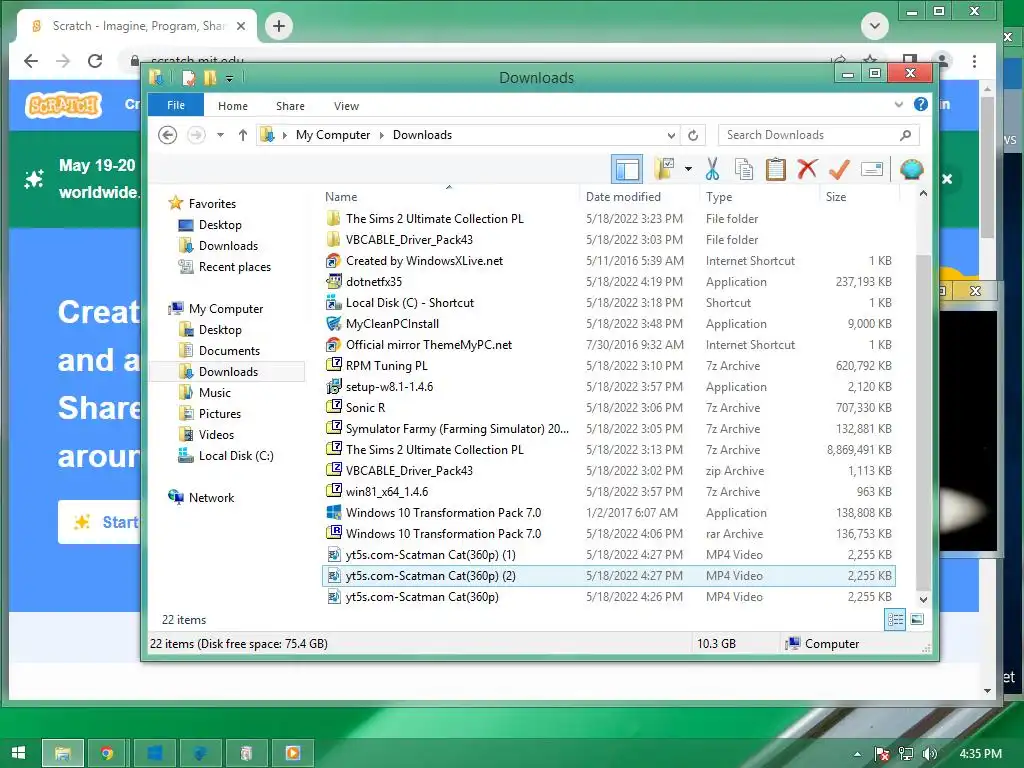Select setup-w8.1-1.4.6 application
Screen dimensions: 1024x768
pyautogui.click(x=389, y=387)
